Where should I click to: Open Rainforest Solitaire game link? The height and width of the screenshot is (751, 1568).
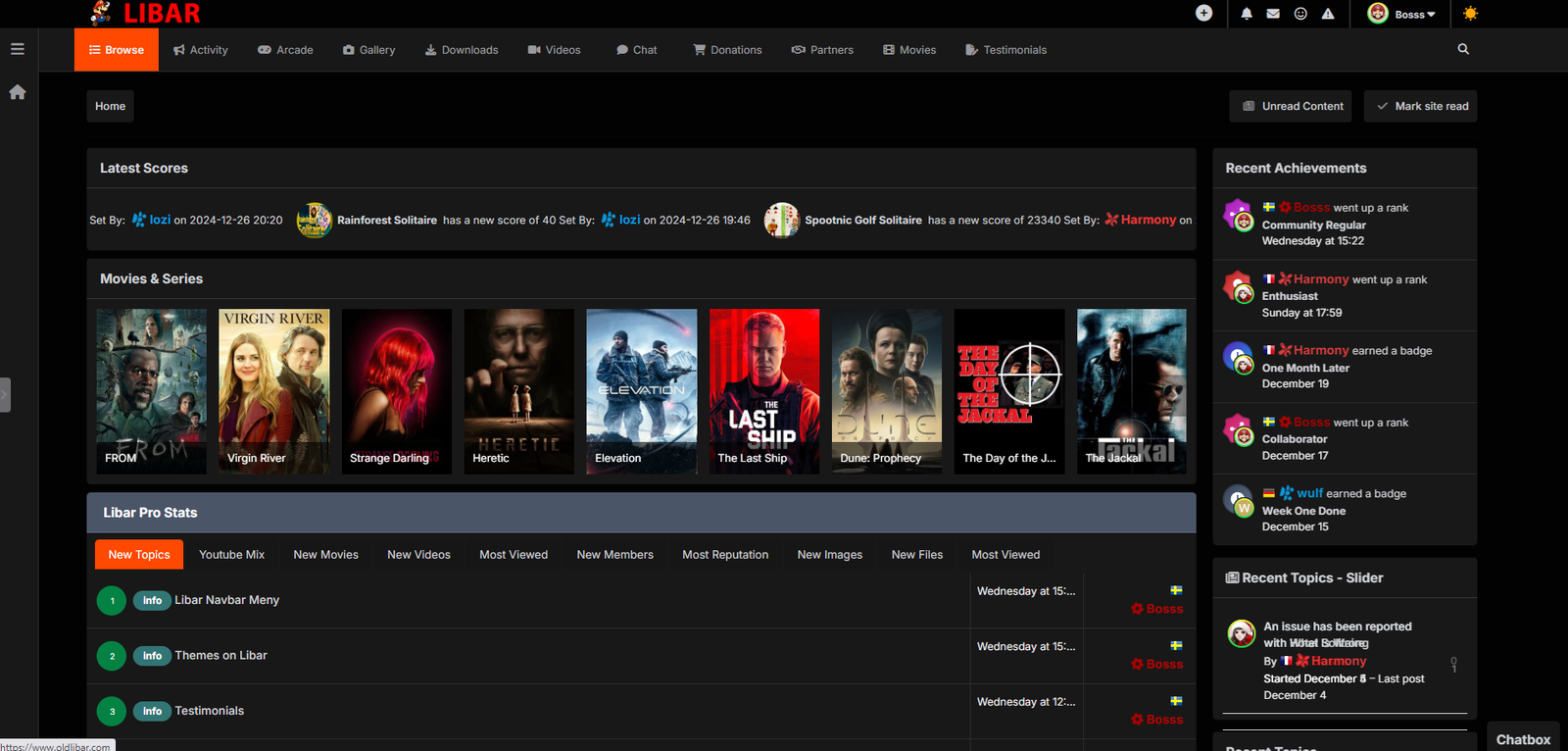click(x=387, y=221)
